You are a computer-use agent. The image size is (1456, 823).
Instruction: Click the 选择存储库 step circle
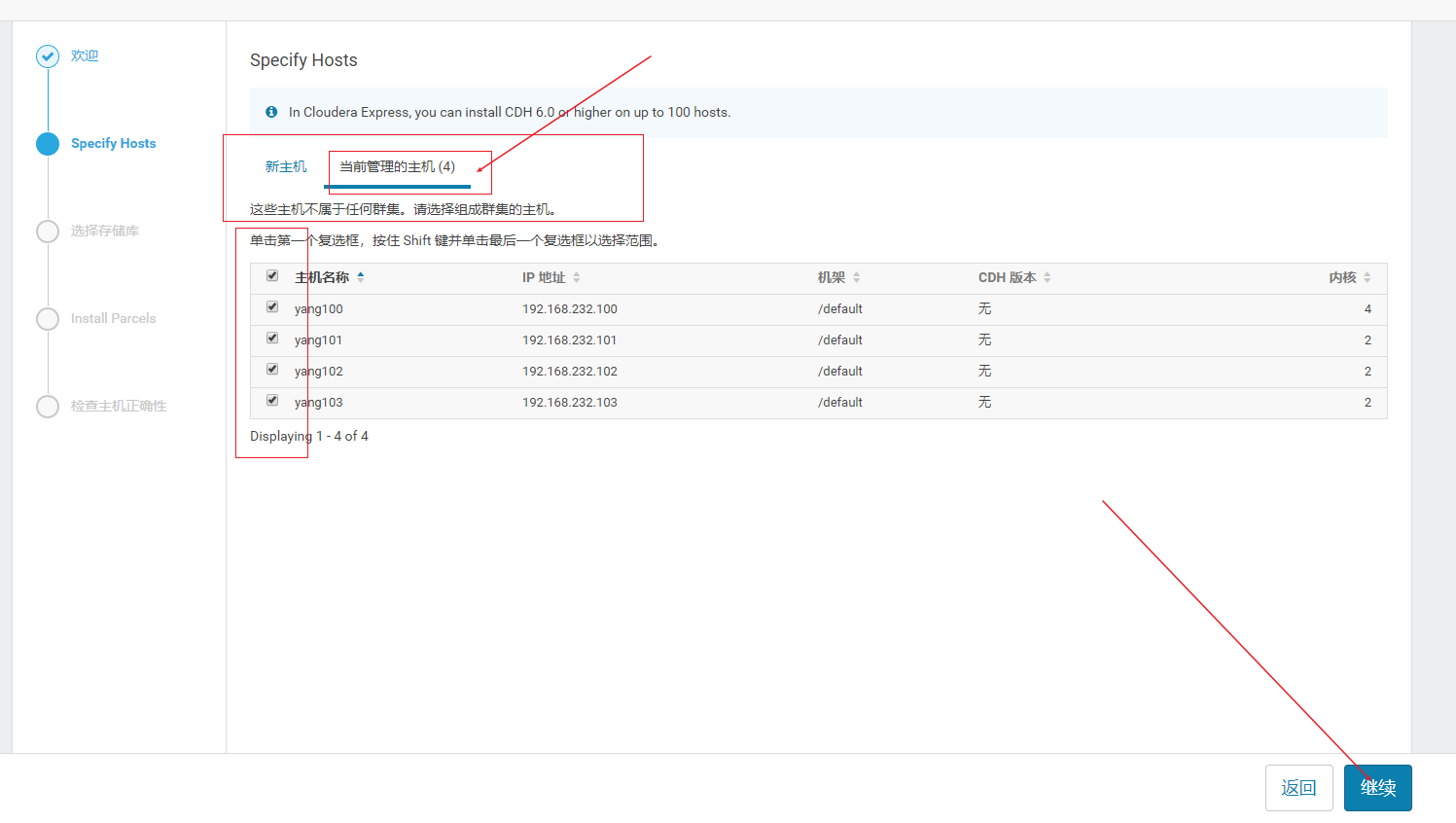tap(48, 231)
